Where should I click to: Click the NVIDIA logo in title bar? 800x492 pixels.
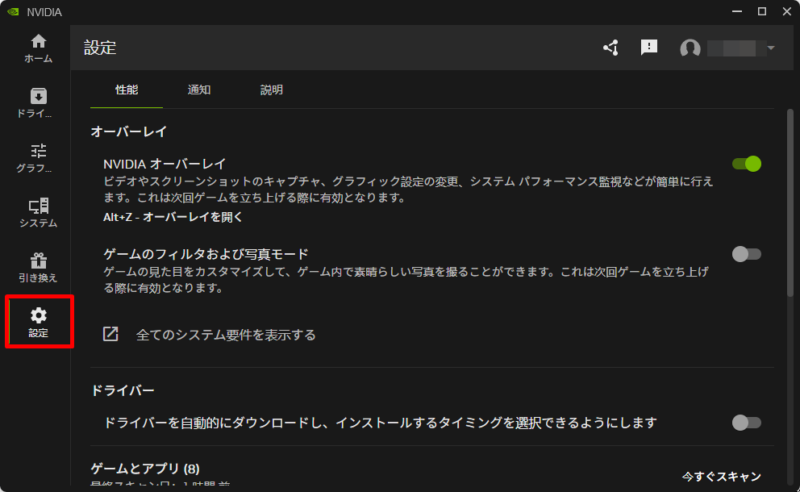[13, 12]
